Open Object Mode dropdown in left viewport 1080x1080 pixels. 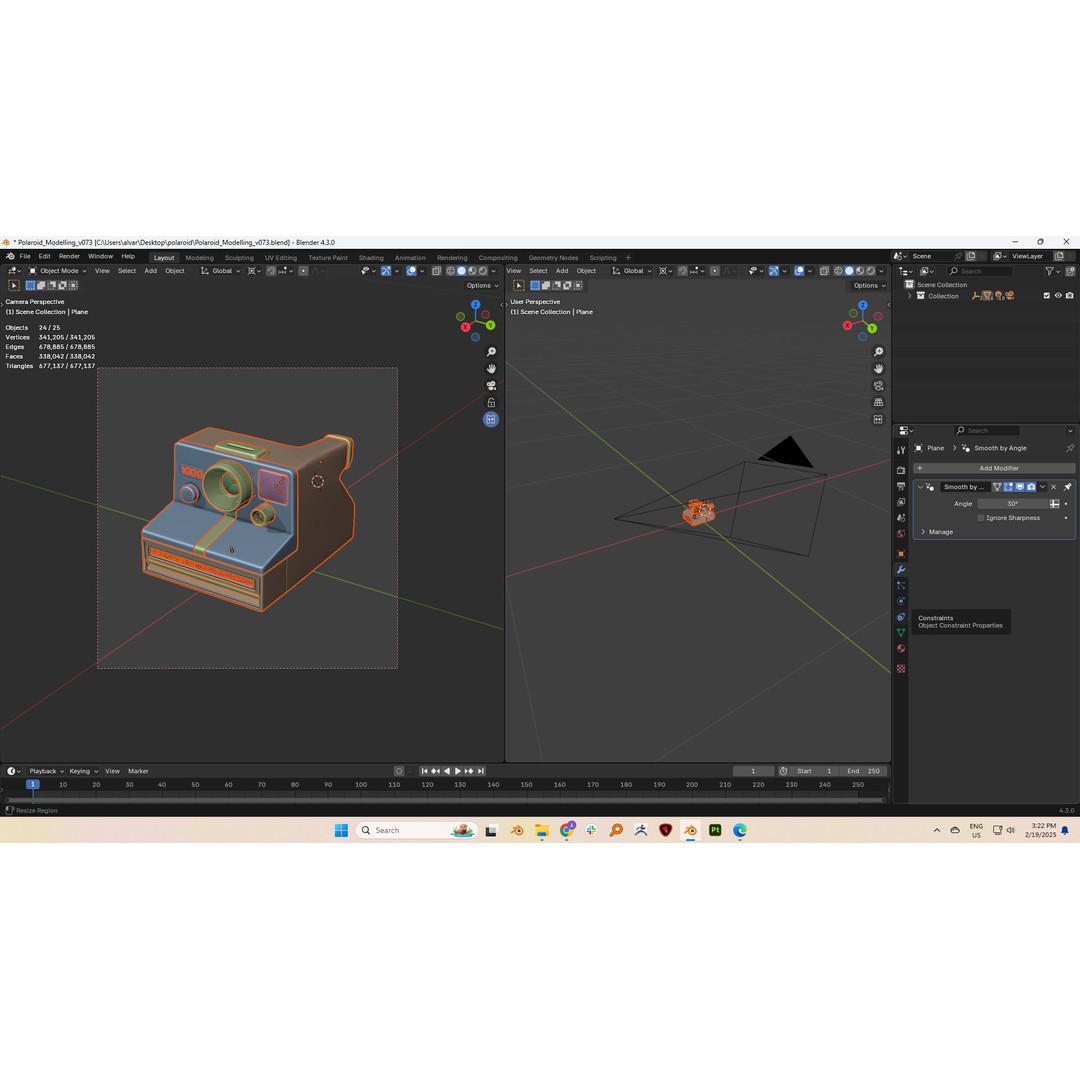[x=58, y=271]
